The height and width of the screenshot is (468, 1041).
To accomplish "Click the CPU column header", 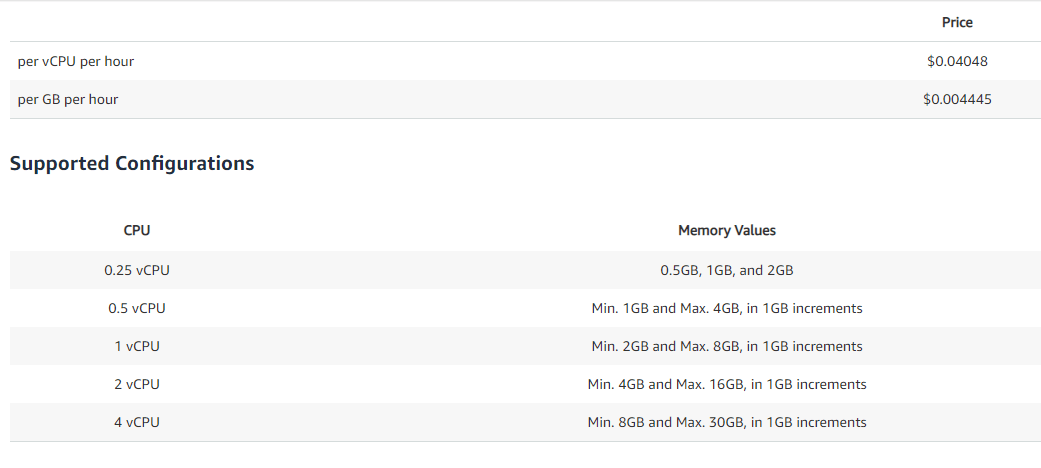I will click(137, 230).
